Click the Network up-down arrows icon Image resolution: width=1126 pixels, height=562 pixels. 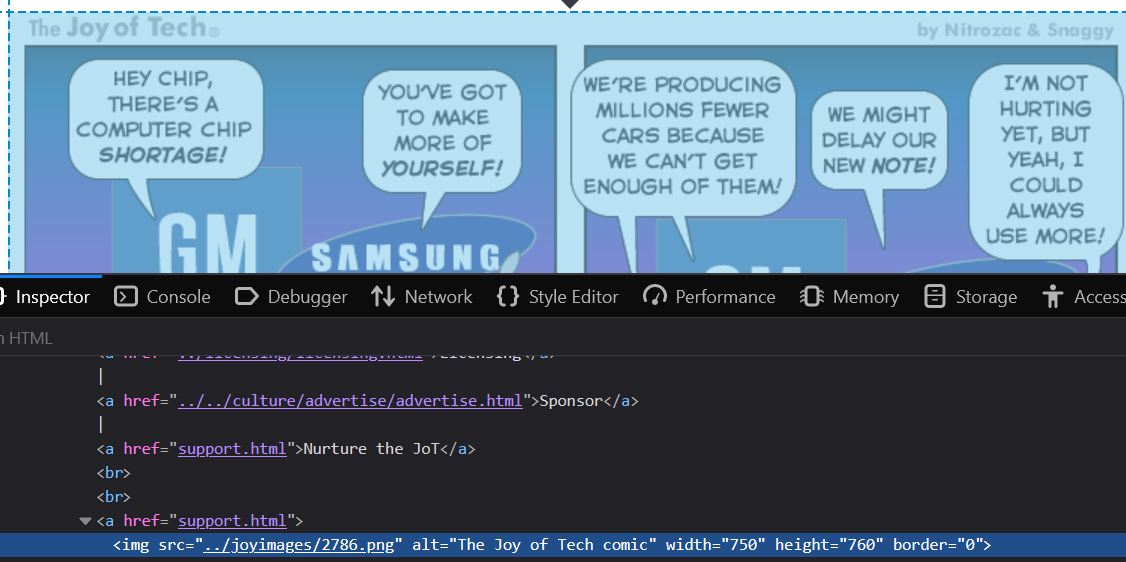click(x=383, y=296)
